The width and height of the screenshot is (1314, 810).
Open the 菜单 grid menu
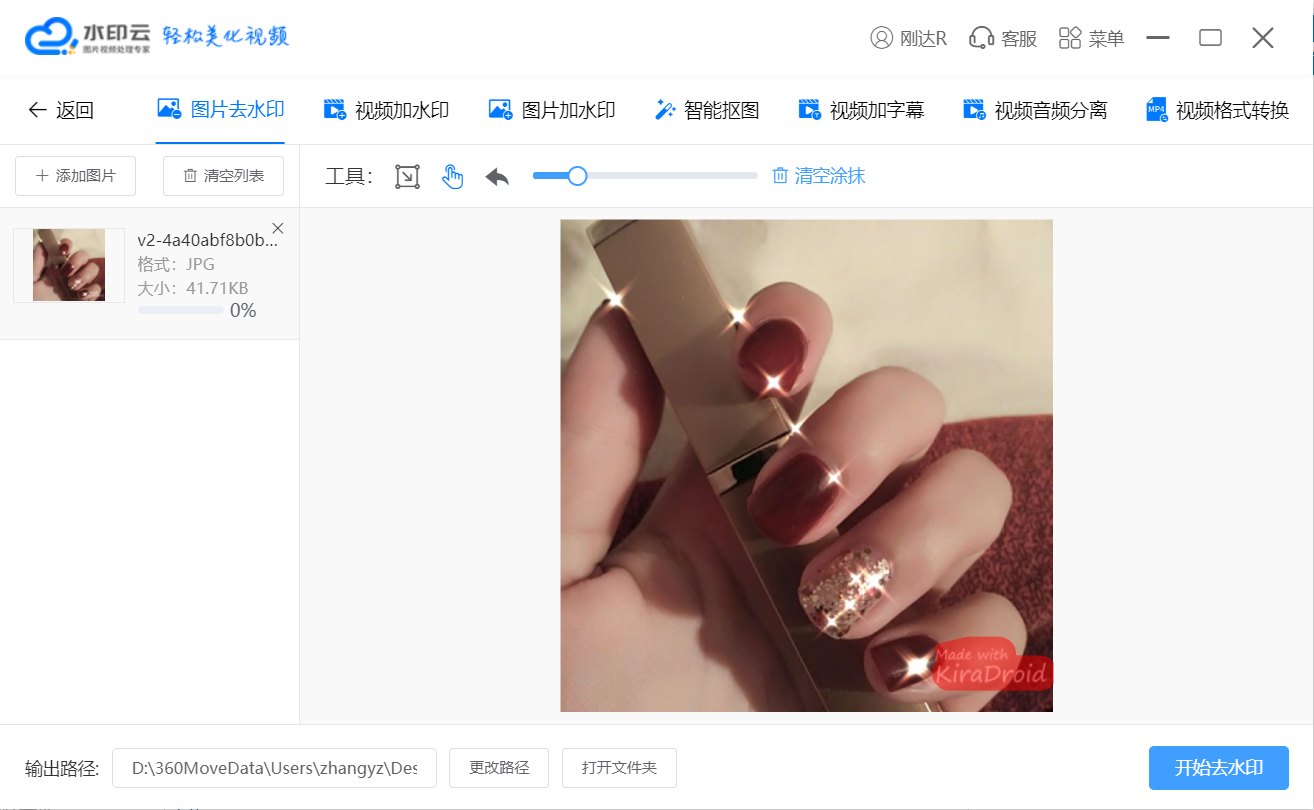click(1070, 38)
